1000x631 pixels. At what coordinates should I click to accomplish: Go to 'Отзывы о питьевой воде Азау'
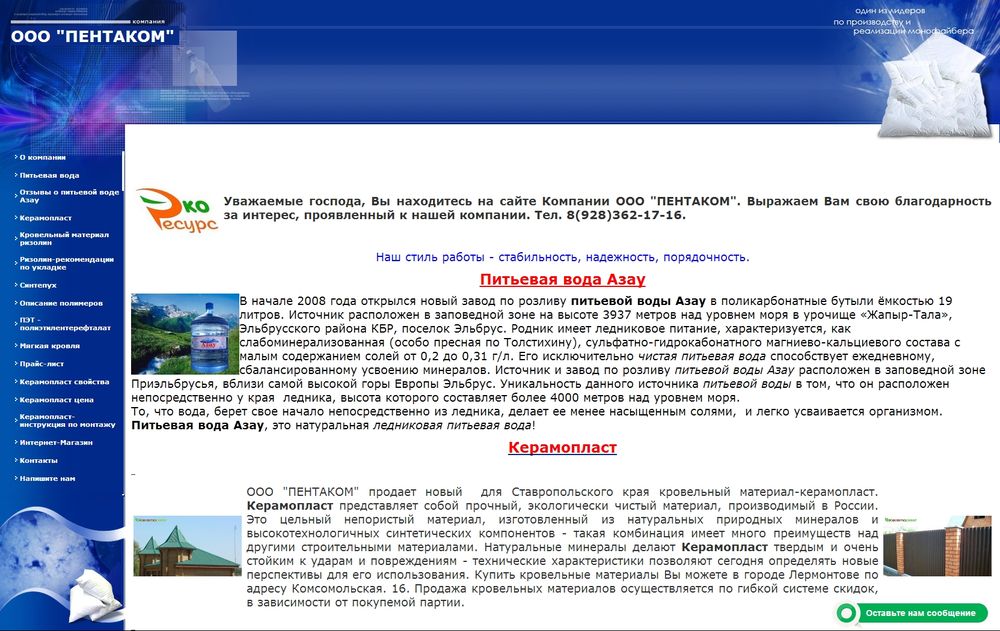click(69, 196)
